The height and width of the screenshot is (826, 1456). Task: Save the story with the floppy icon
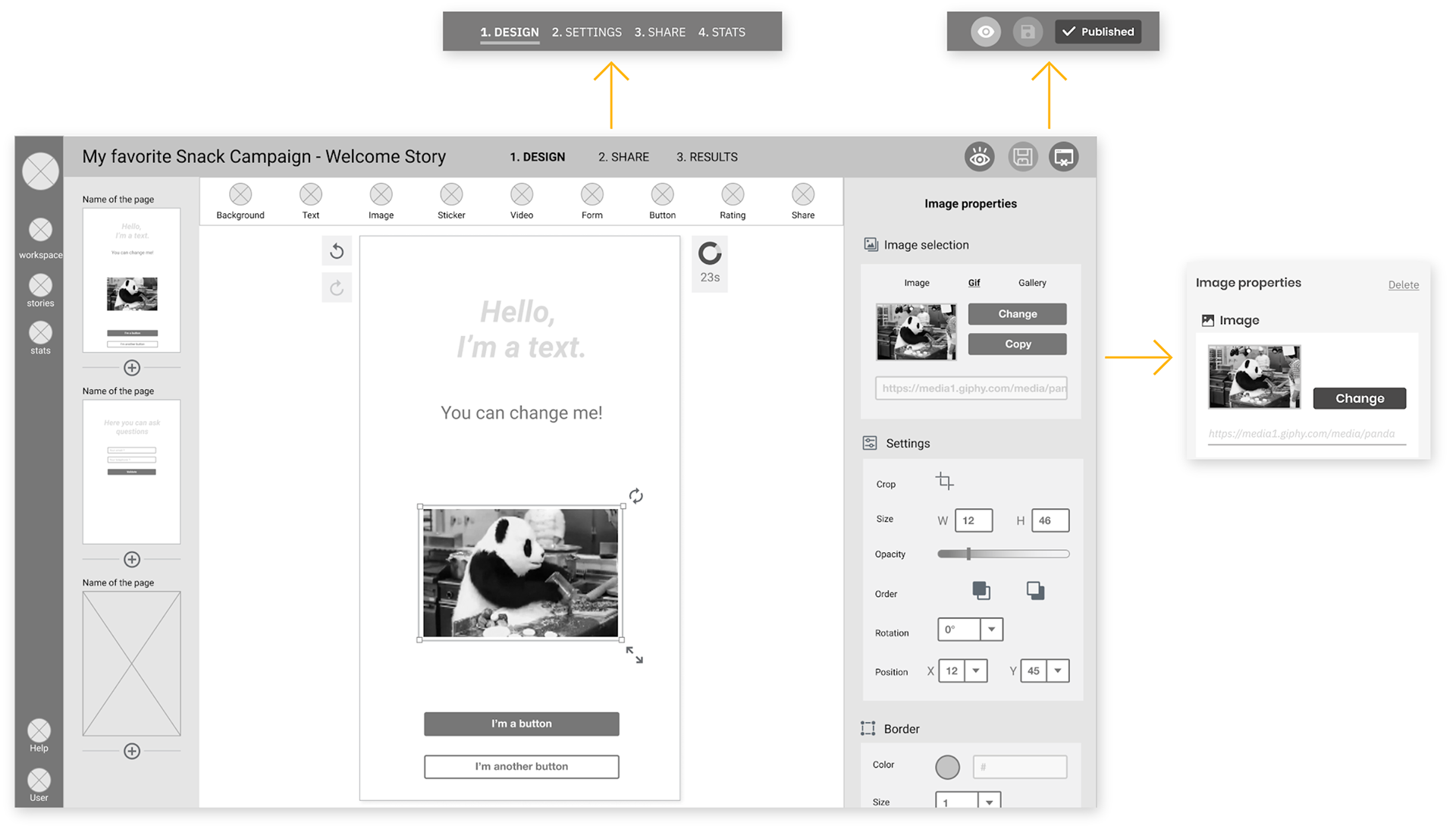pos(1022,157)
